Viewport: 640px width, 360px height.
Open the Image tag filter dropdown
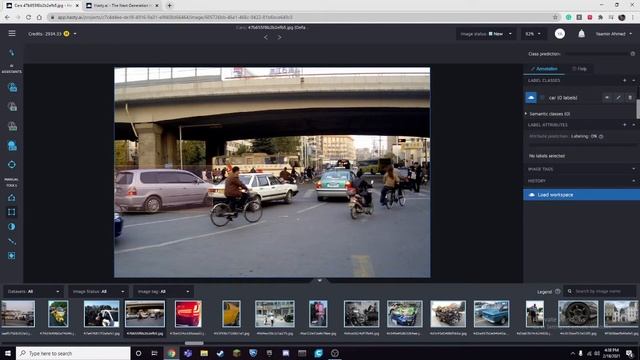[x=163, y=291]
